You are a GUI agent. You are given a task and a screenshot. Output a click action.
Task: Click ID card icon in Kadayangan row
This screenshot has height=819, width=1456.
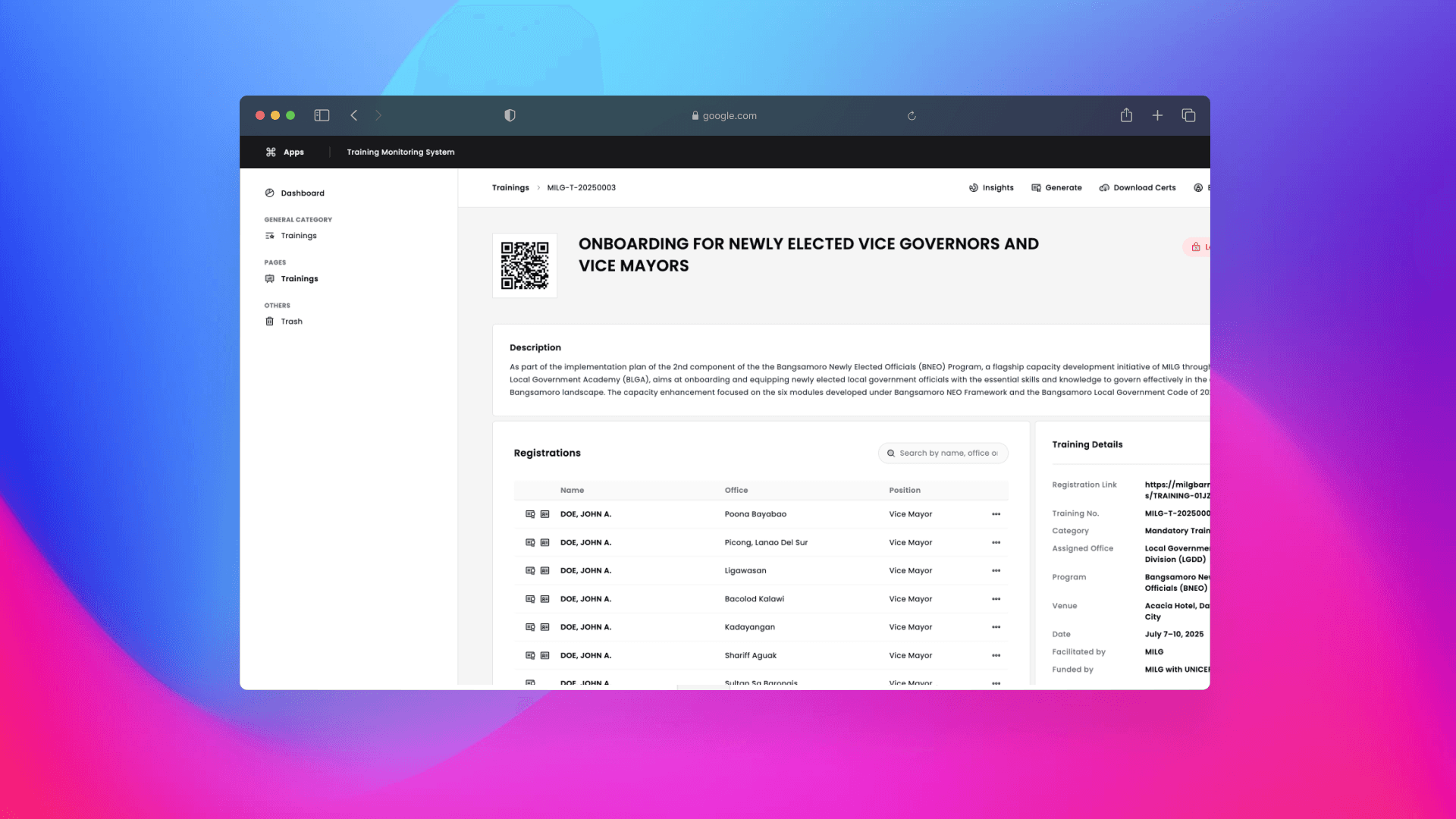tap(544, 627)
